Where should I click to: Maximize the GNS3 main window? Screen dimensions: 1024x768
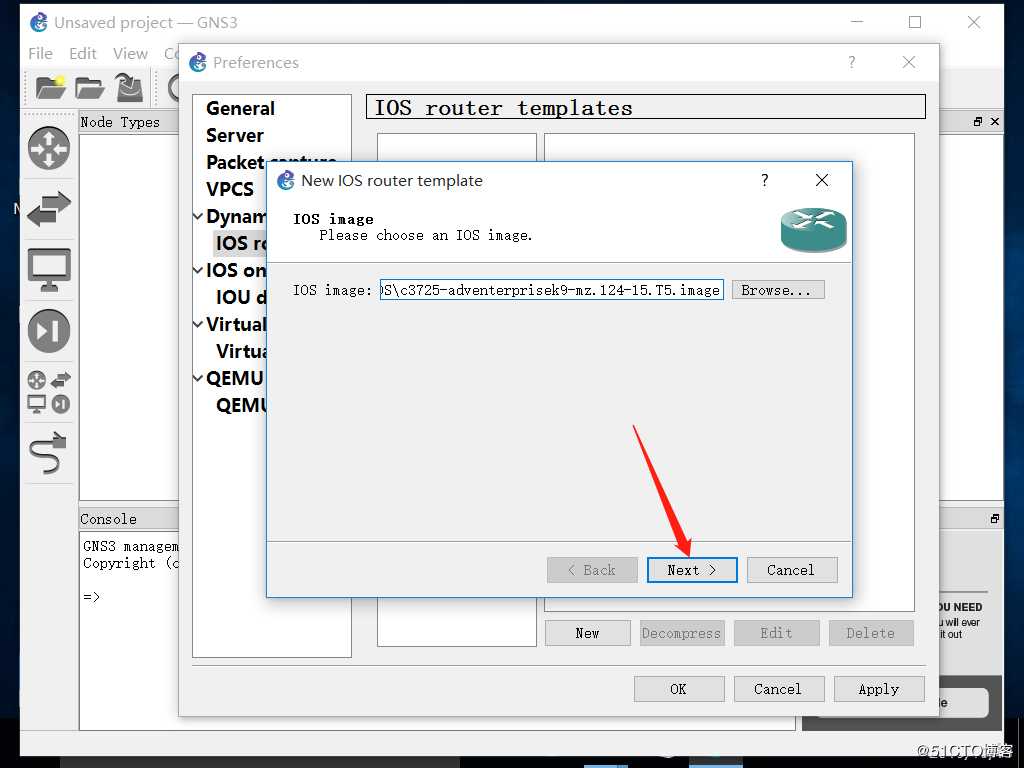pyautogui.click(x=915, y=22)
